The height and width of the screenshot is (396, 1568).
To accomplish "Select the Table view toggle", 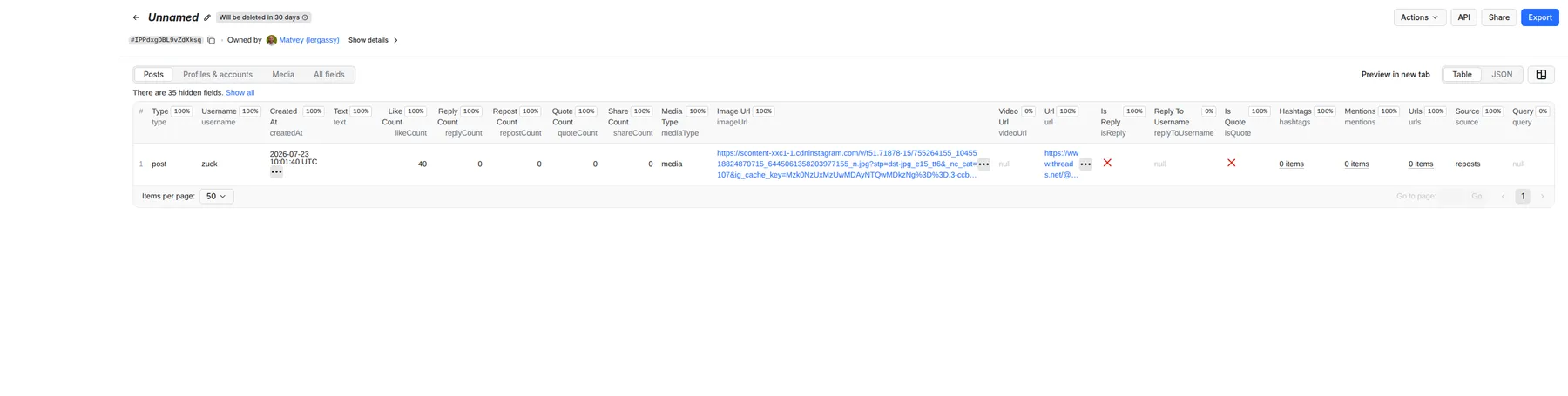I will point(1462,75).
